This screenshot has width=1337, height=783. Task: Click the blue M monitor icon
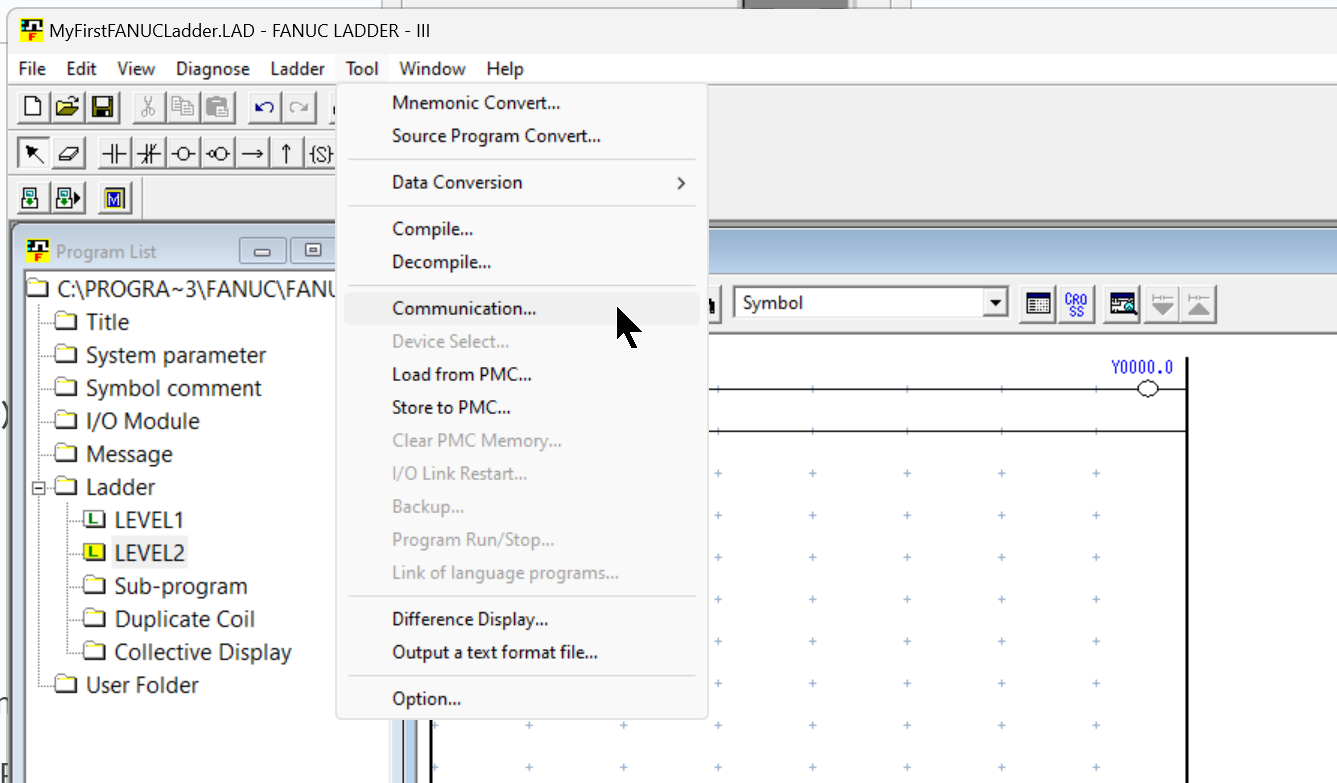click(114, 198)
